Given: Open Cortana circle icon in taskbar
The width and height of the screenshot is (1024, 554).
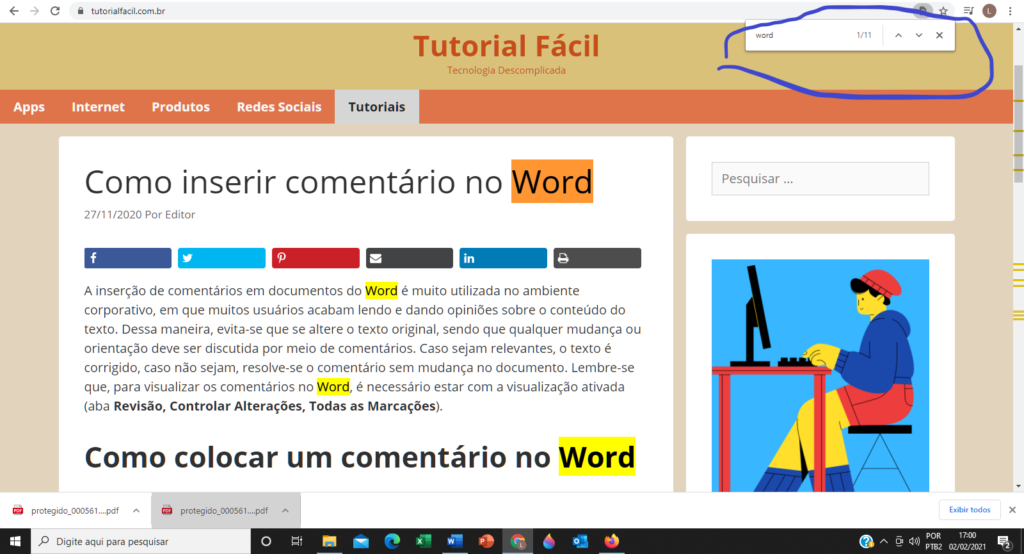Looking at the screenshot, I should (266, 541).
